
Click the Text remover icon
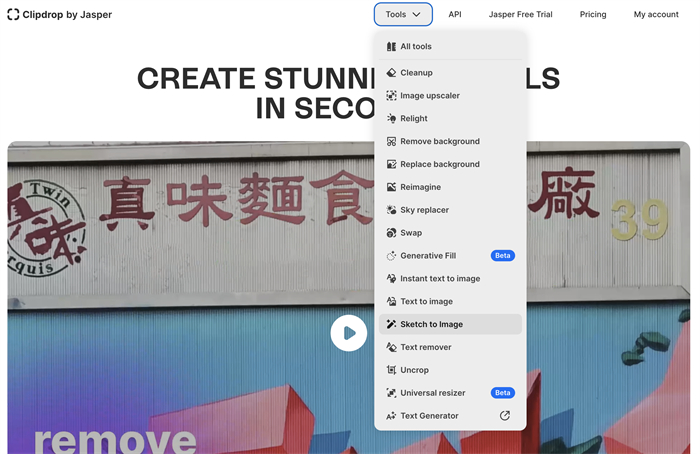coord(392,347)
